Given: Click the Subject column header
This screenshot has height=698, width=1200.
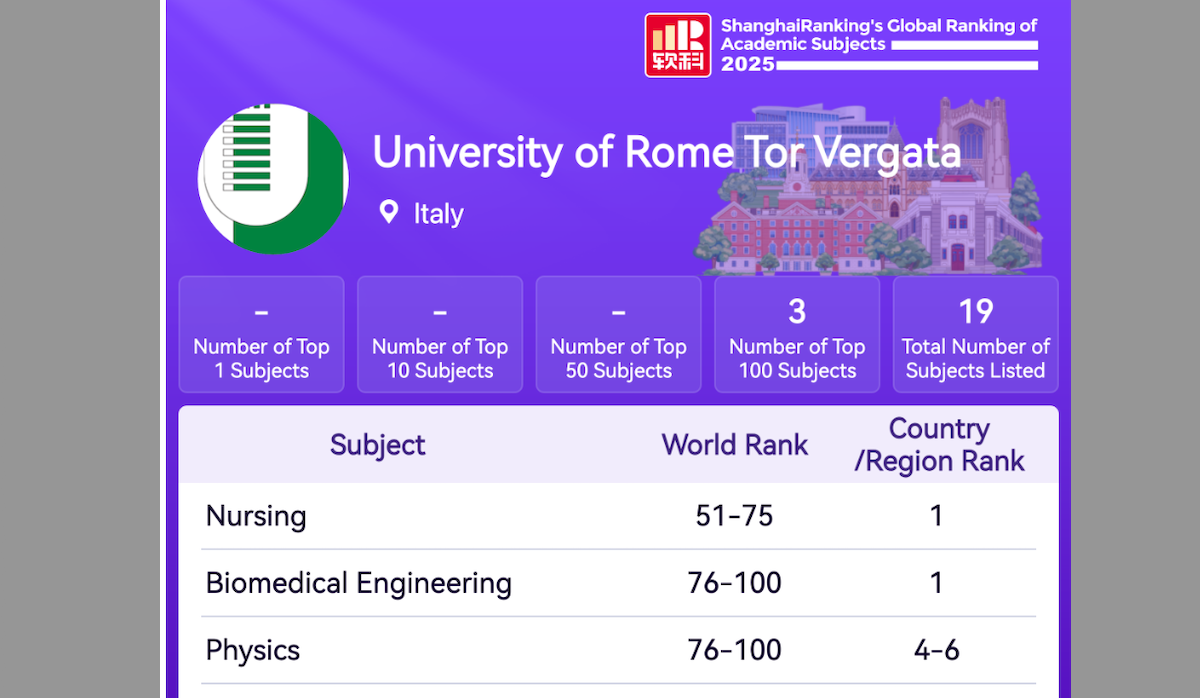Looking at the screenshot, I should (x=378, y=445).
